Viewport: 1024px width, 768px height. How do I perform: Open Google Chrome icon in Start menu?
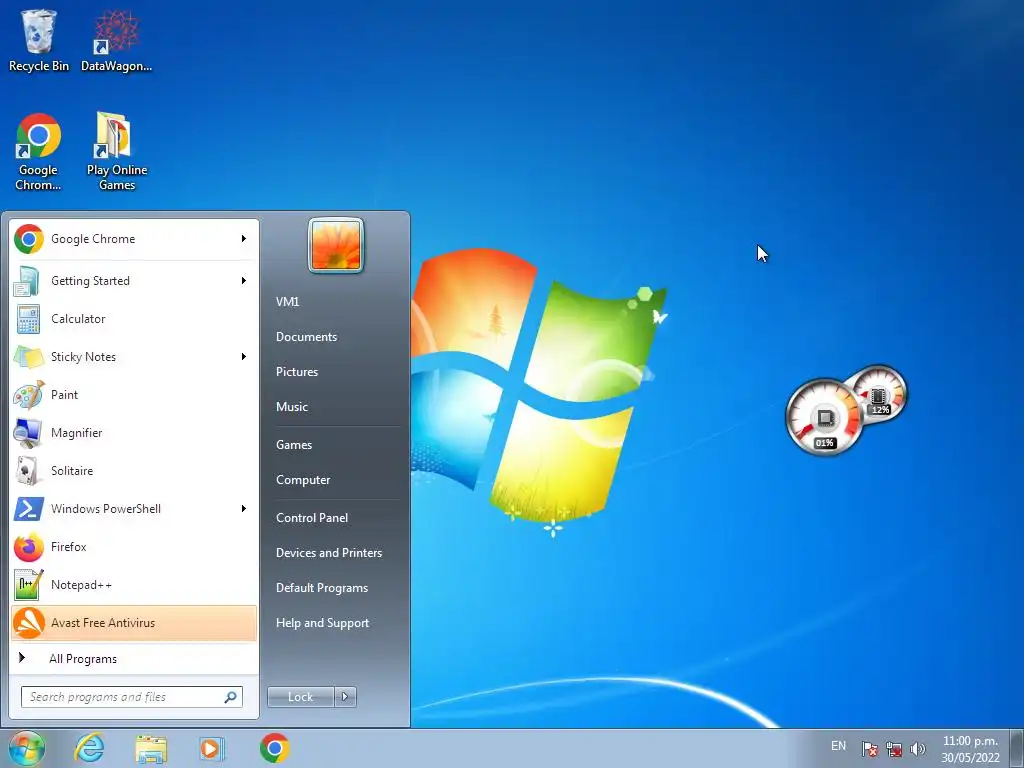click(29, 239)
